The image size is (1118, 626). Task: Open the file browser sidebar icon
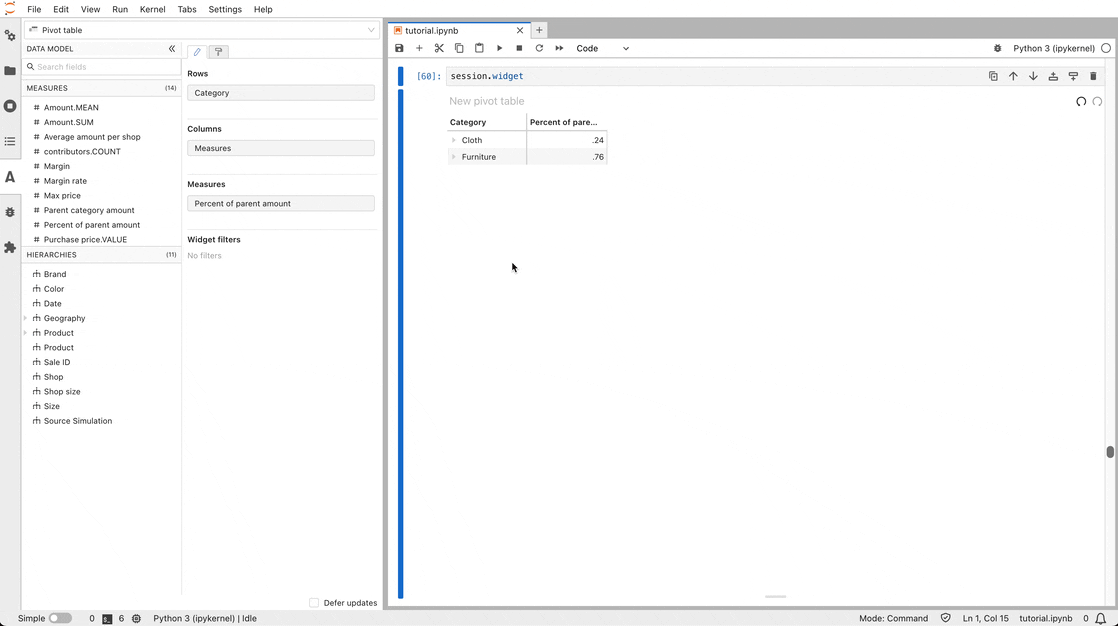coord(10,71)
